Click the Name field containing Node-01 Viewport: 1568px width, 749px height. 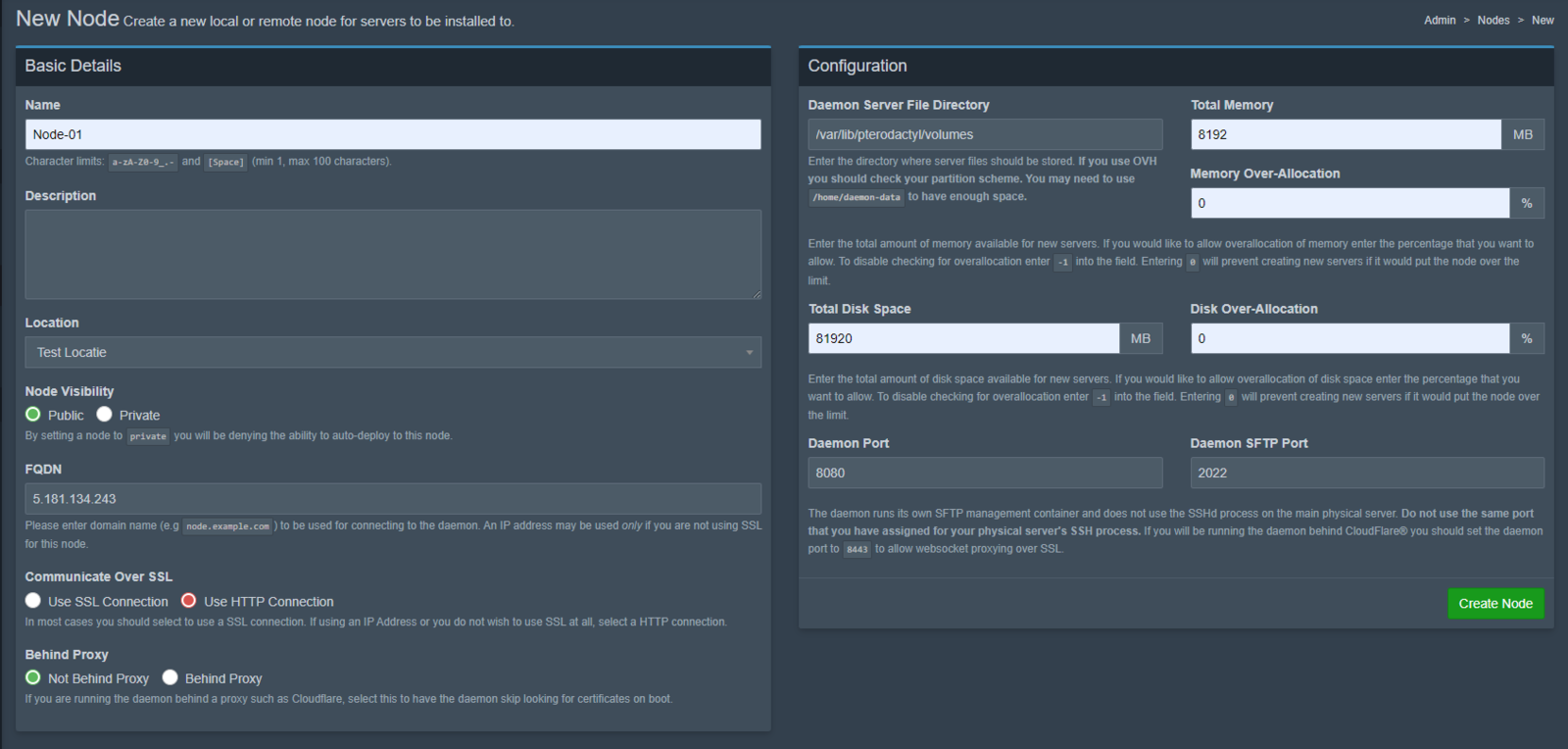[392, 135]
